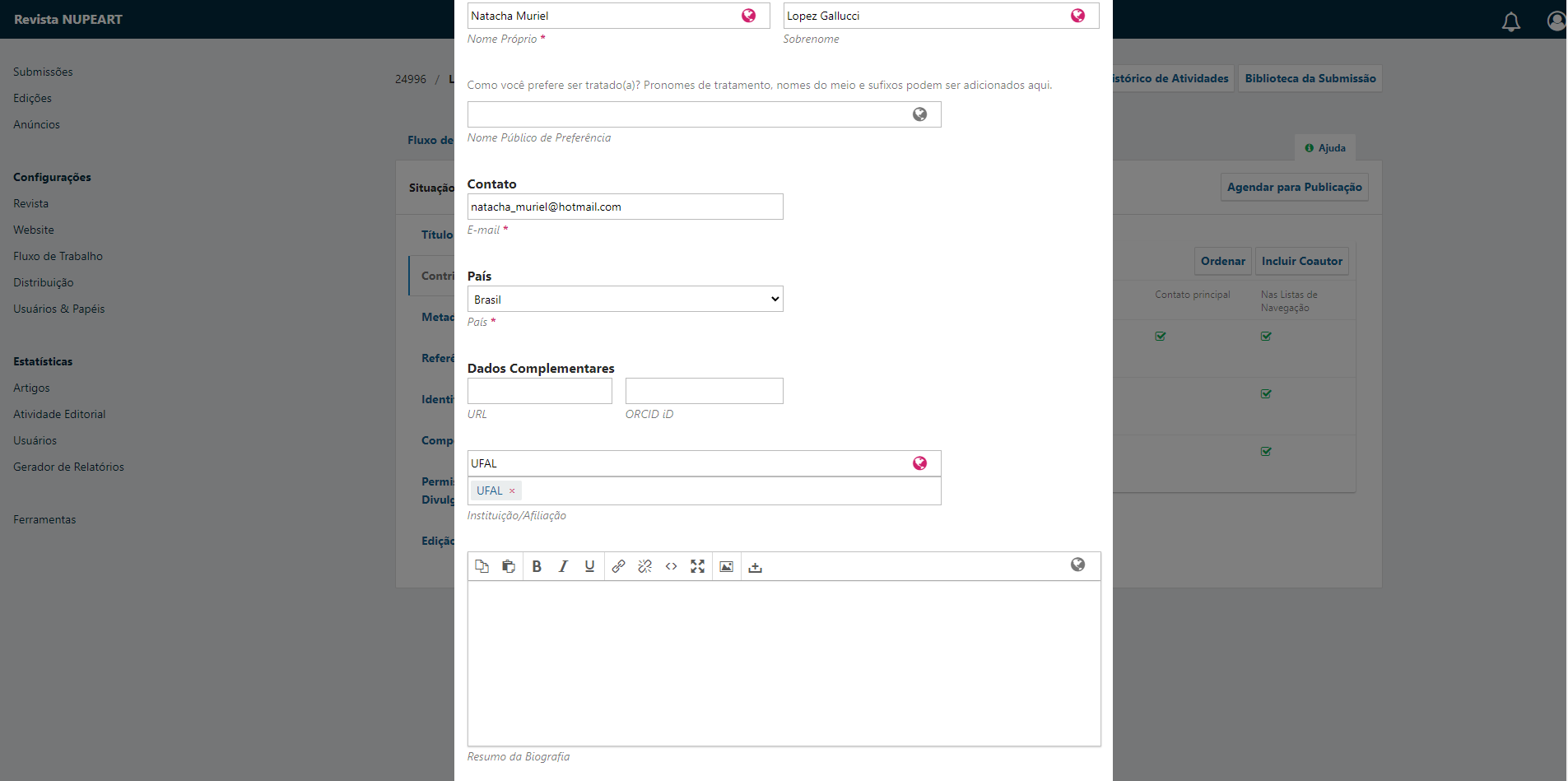Apply italic formatting in biography toolbar
Image resolution: width=1568 pixels, height=781 pixels.
click(563, 566)
